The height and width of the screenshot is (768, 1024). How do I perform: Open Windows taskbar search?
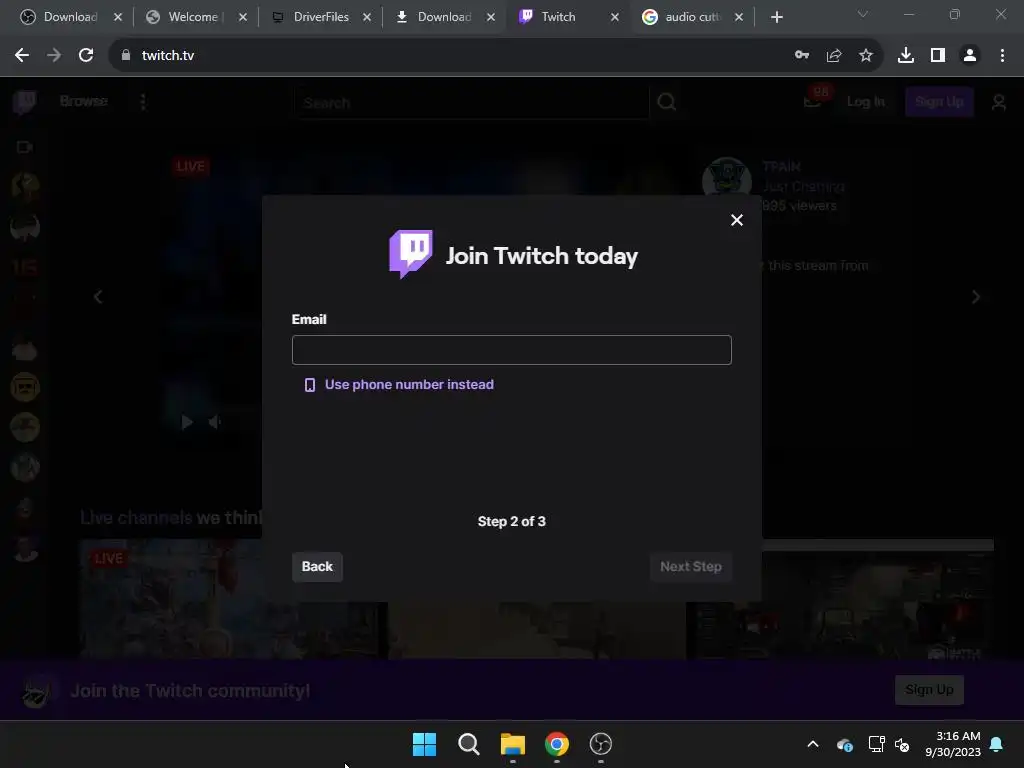pyautogui.click(x=469, y=744)
